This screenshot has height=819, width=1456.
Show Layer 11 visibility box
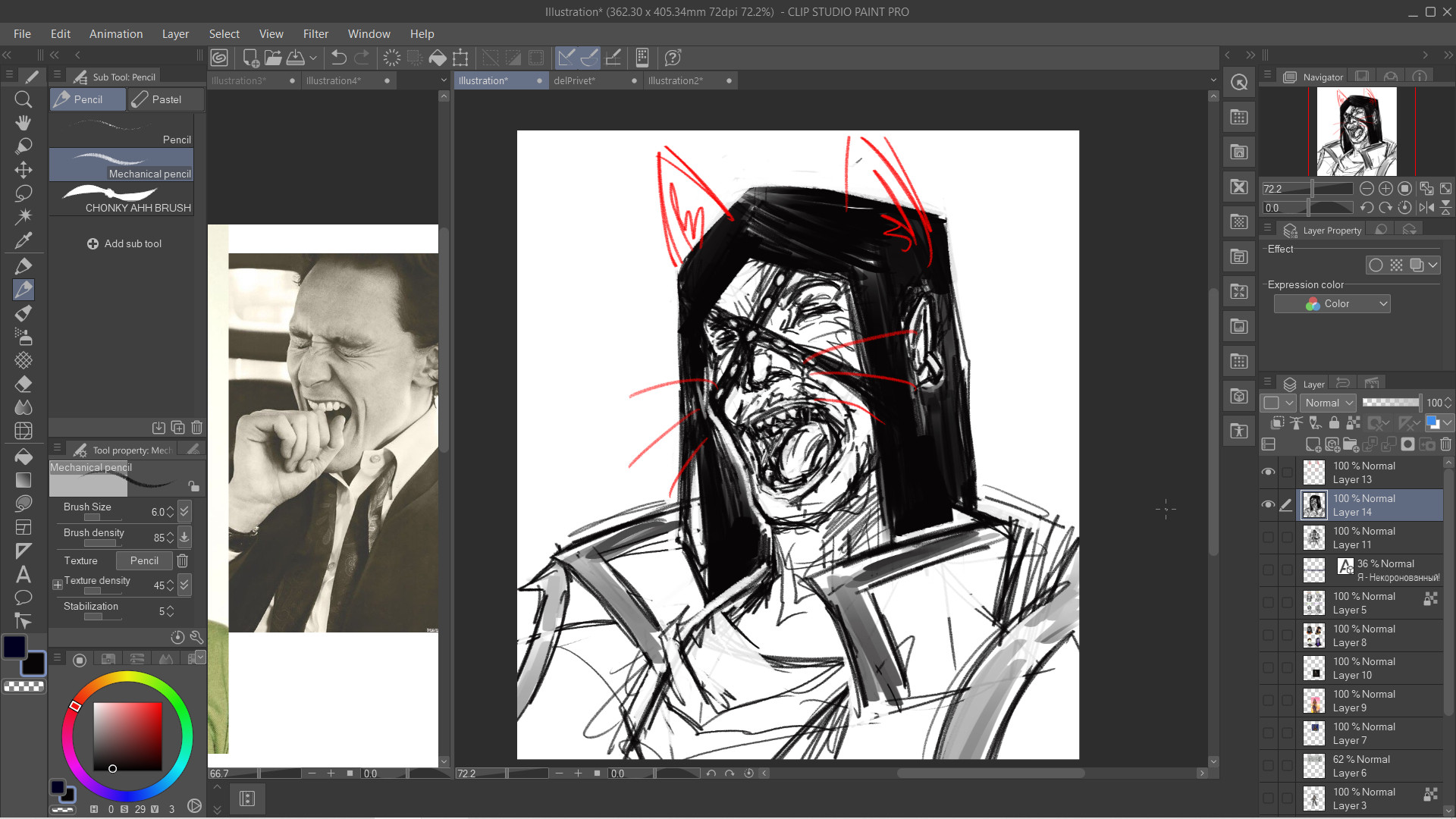click(1268, 538)
